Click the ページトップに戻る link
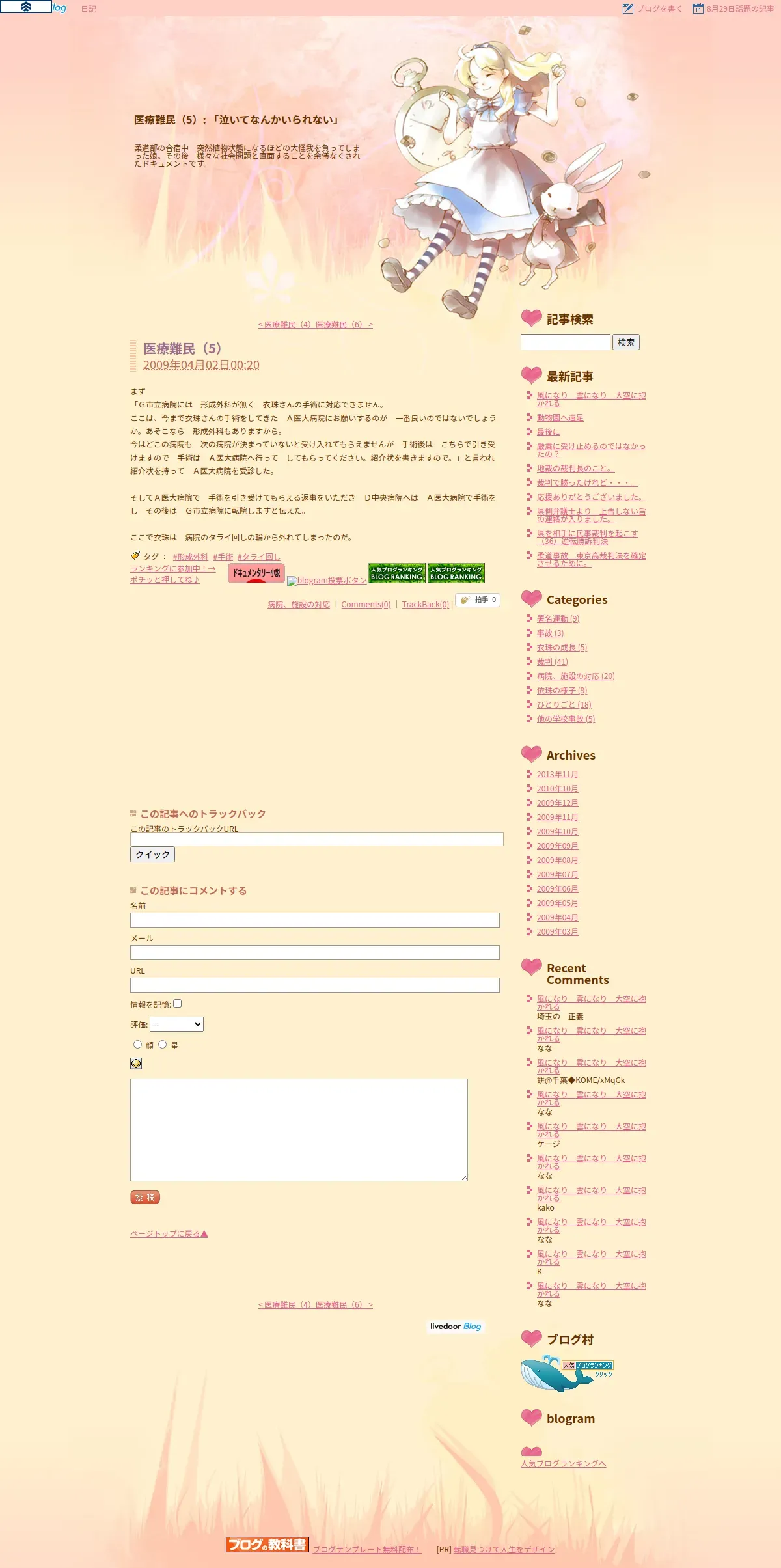The image size is (781, 1568). click(x=169, y=1233)
